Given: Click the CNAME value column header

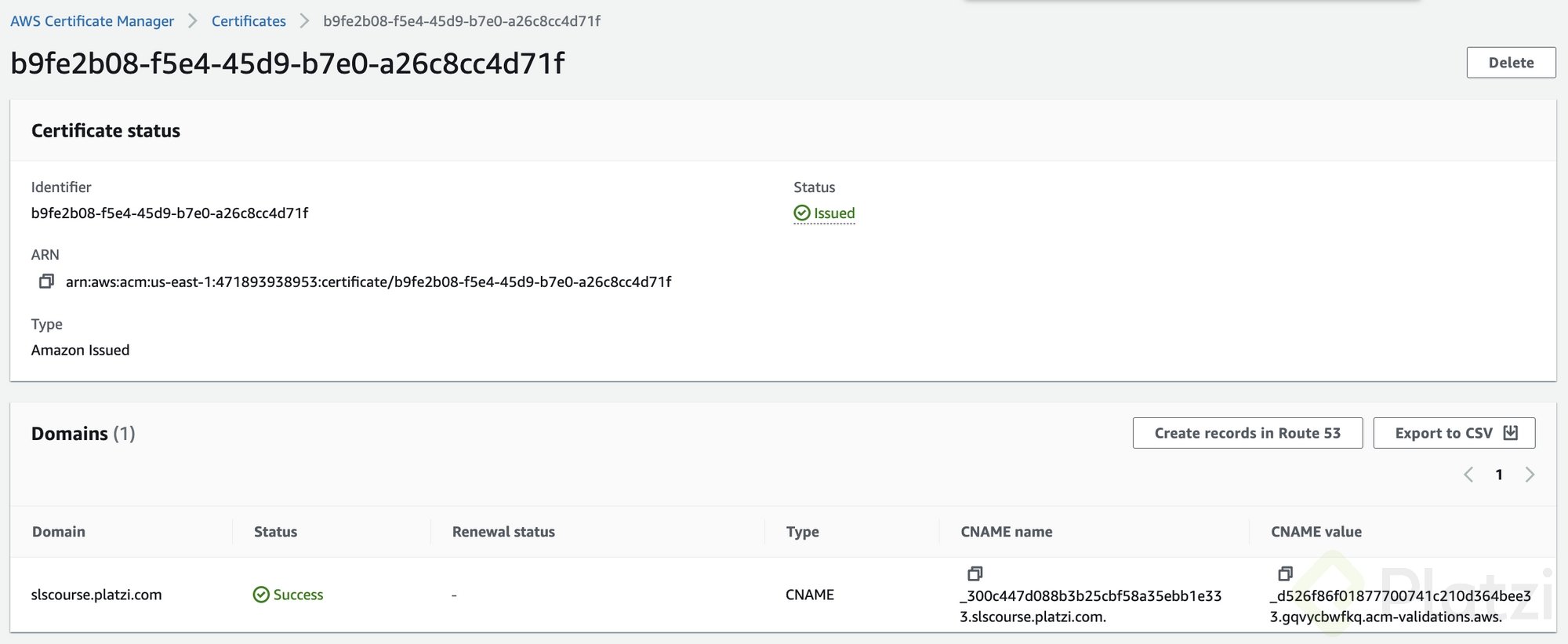Looking at the screenshot, I should [1316, 532].
